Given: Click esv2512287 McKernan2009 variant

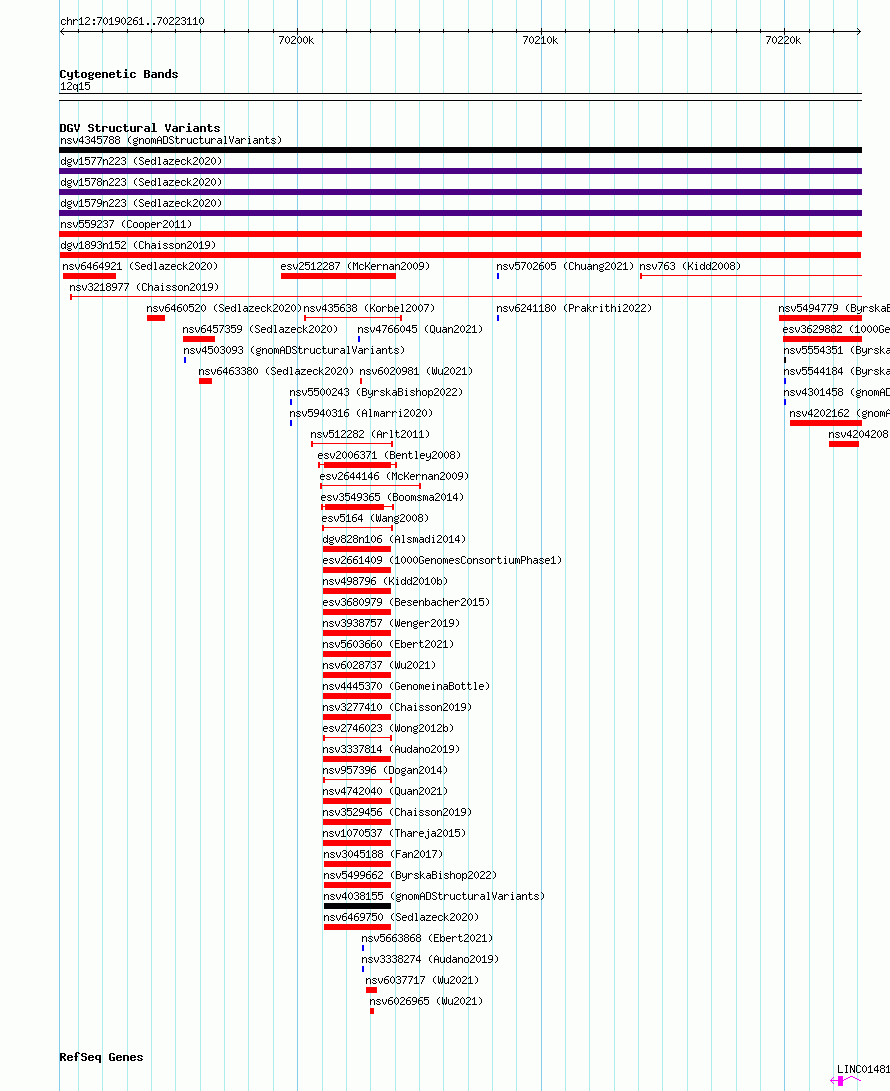Looking at the screenshot, I should (x=355, y=266).
